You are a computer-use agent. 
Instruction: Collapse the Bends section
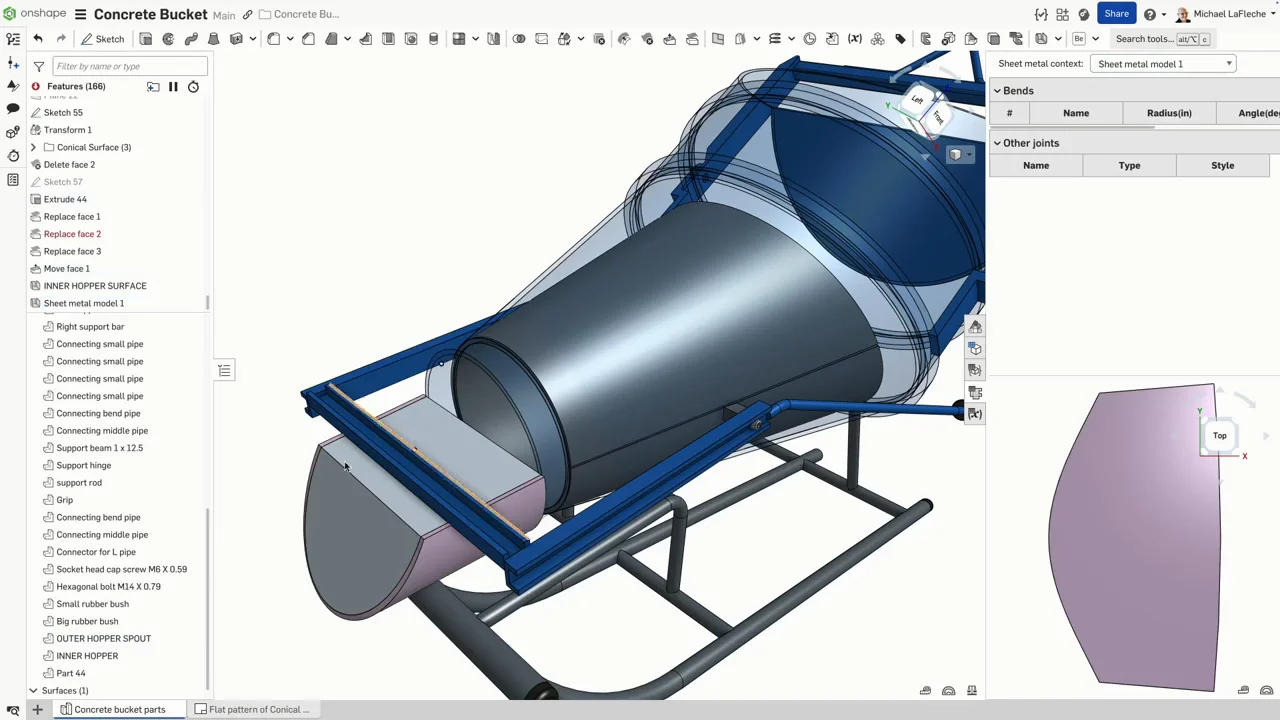997,91
